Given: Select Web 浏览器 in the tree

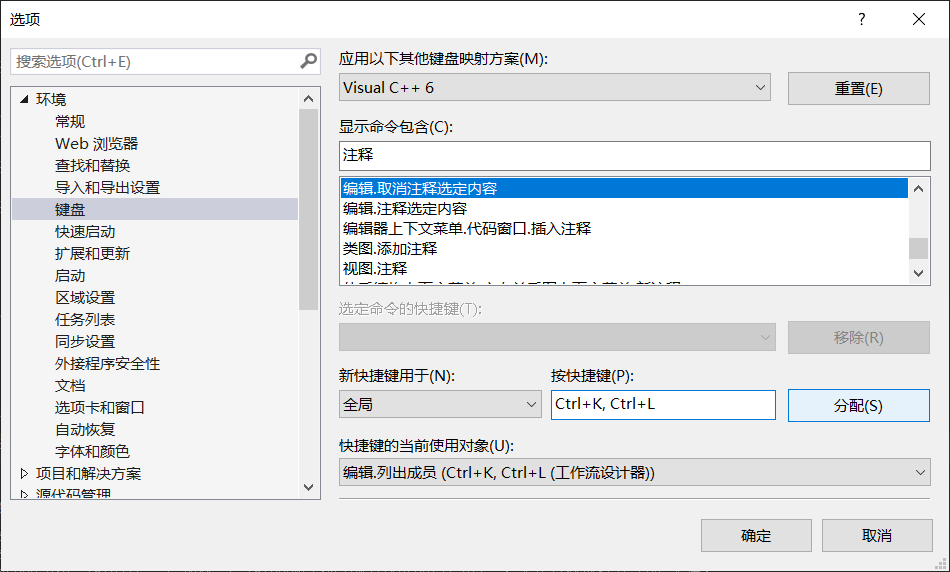Looking at the screenshot, I should click(x=96, y=144).
